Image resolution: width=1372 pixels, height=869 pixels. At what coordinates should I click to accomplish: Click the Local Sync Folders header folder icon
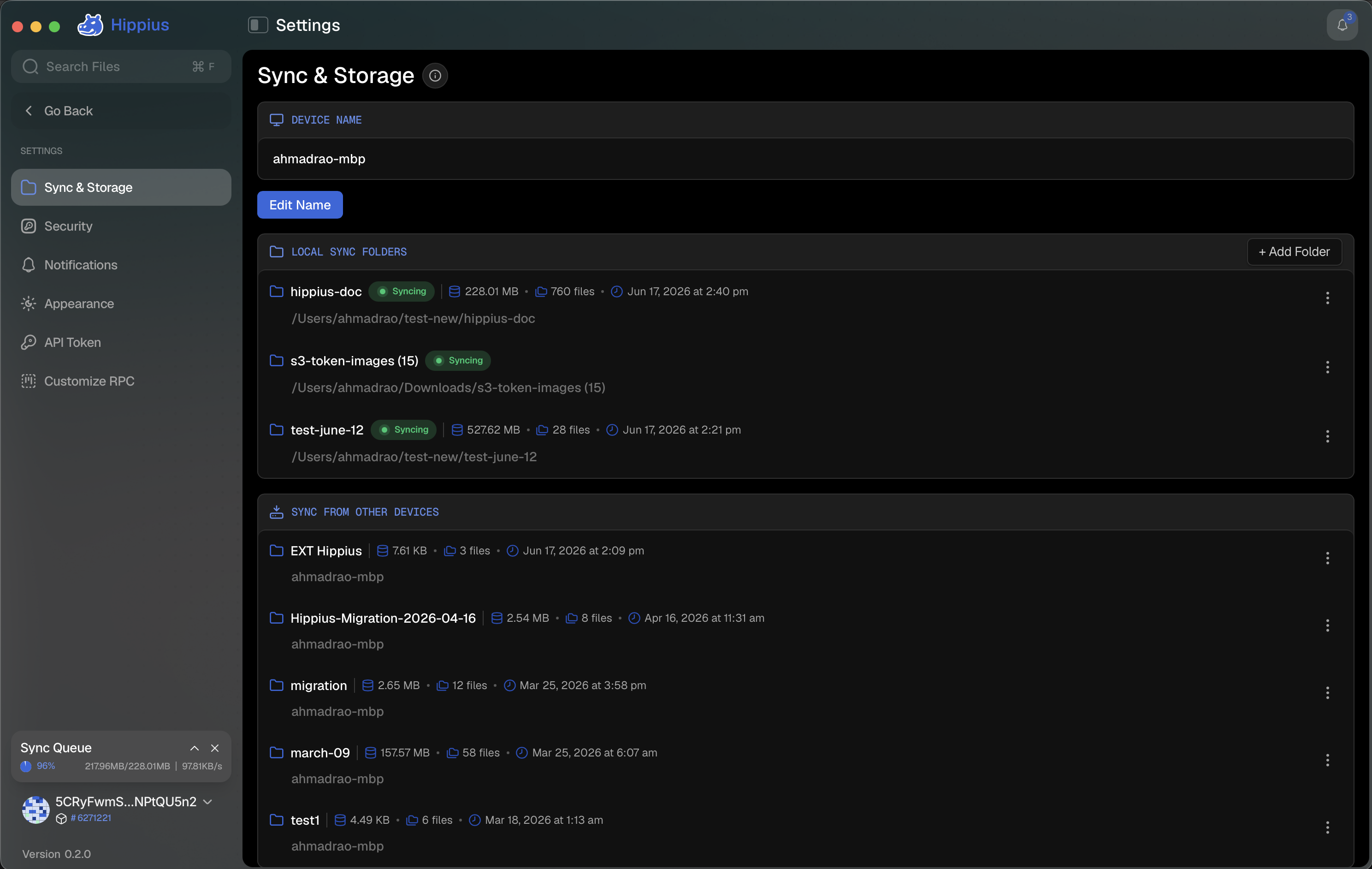click(276, 251)
